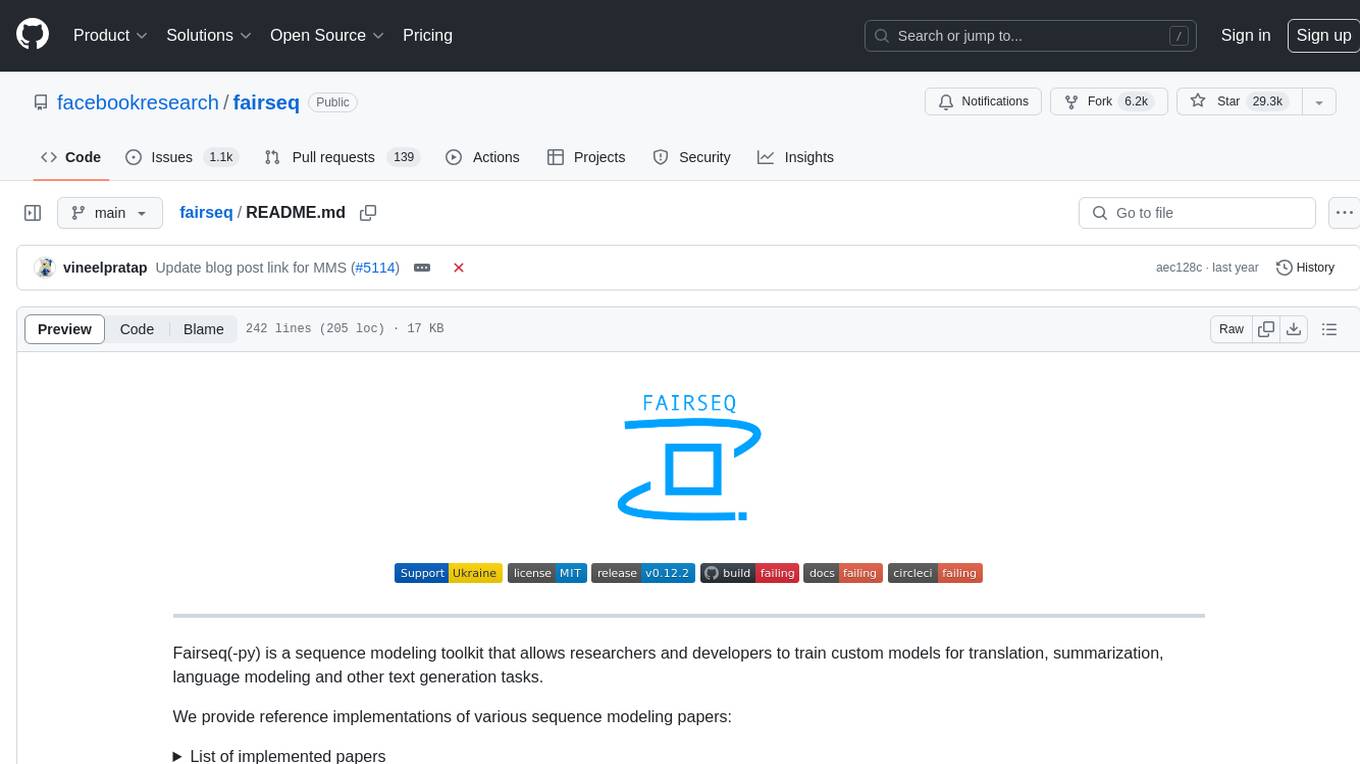Image resolution: width=1360 pixels, height=764 pixels.
Task: Open document outline icon
Action: (1329, 329)
